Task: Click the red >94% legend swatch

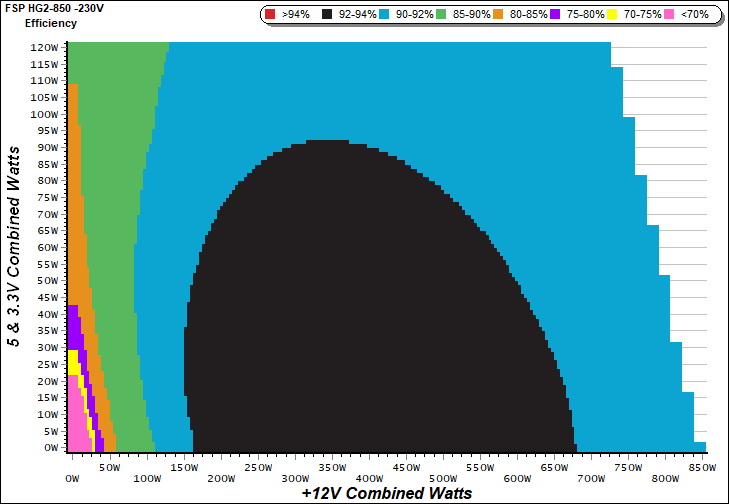Action: pyautogui.click(x=271, y=15)
